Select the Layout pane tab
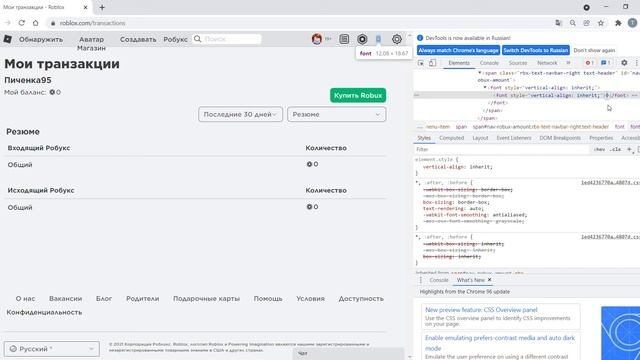The image size is (640, 360). (x=480, y=138)
